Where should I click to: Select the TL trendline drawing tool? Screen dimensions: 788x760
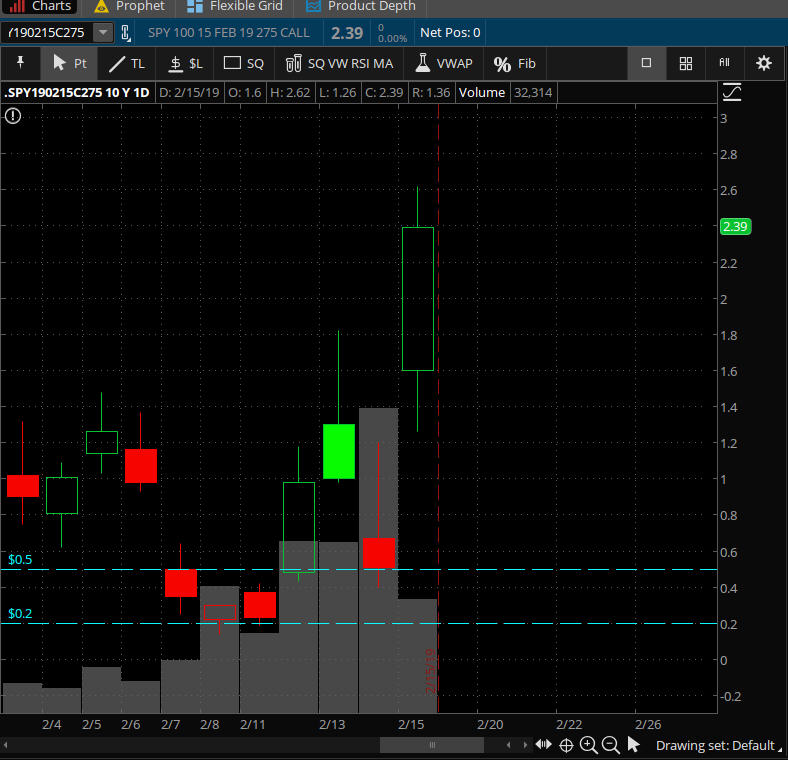click(126, 63)
